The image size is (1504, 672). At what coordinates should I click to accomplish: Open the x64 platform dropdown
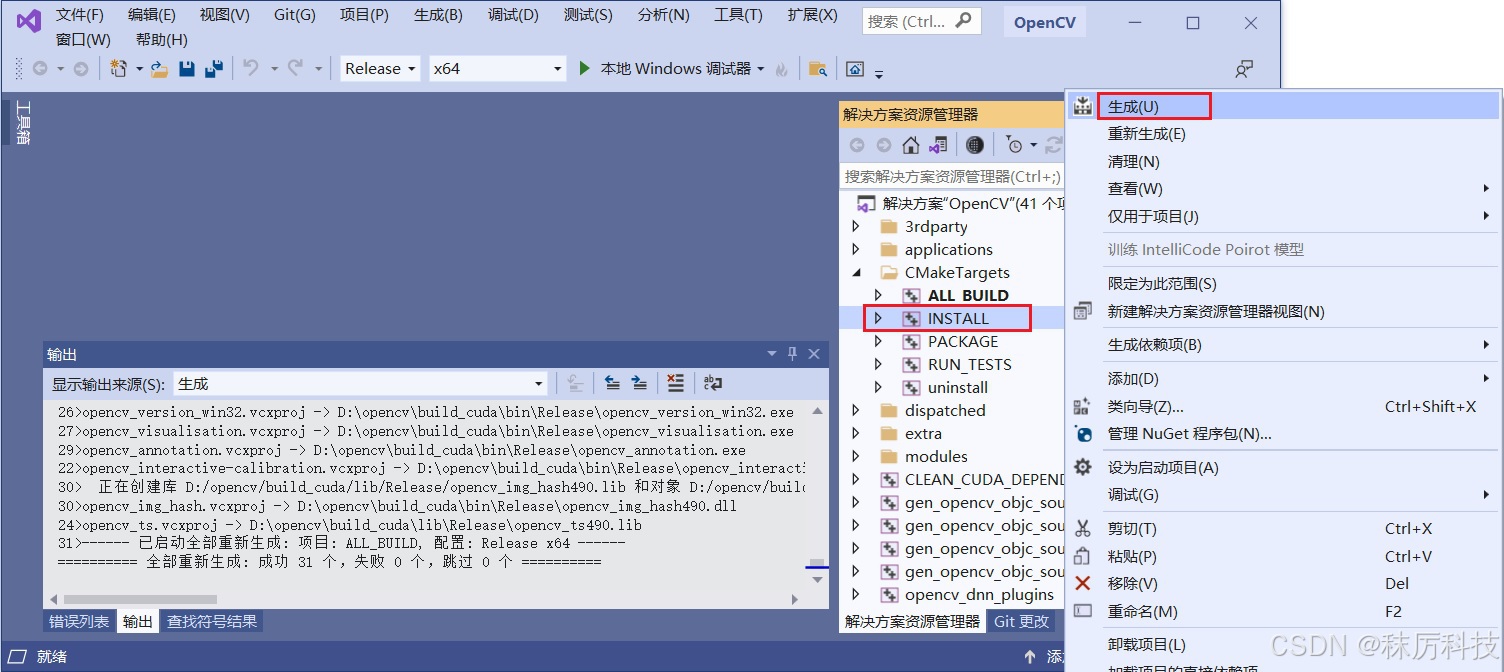(x=498, y=68)
